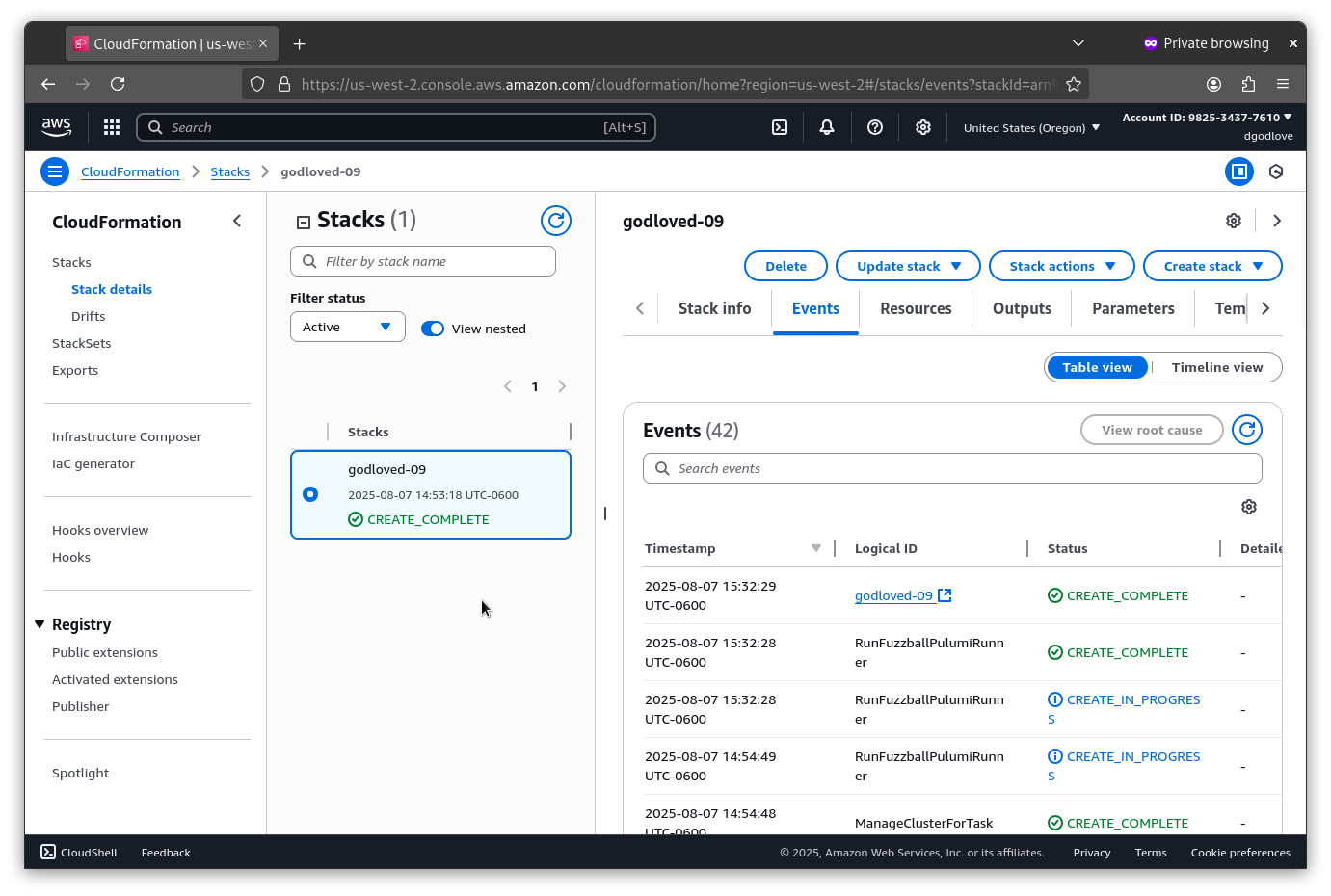Open the AWS notifications bell

coord(827,126)
